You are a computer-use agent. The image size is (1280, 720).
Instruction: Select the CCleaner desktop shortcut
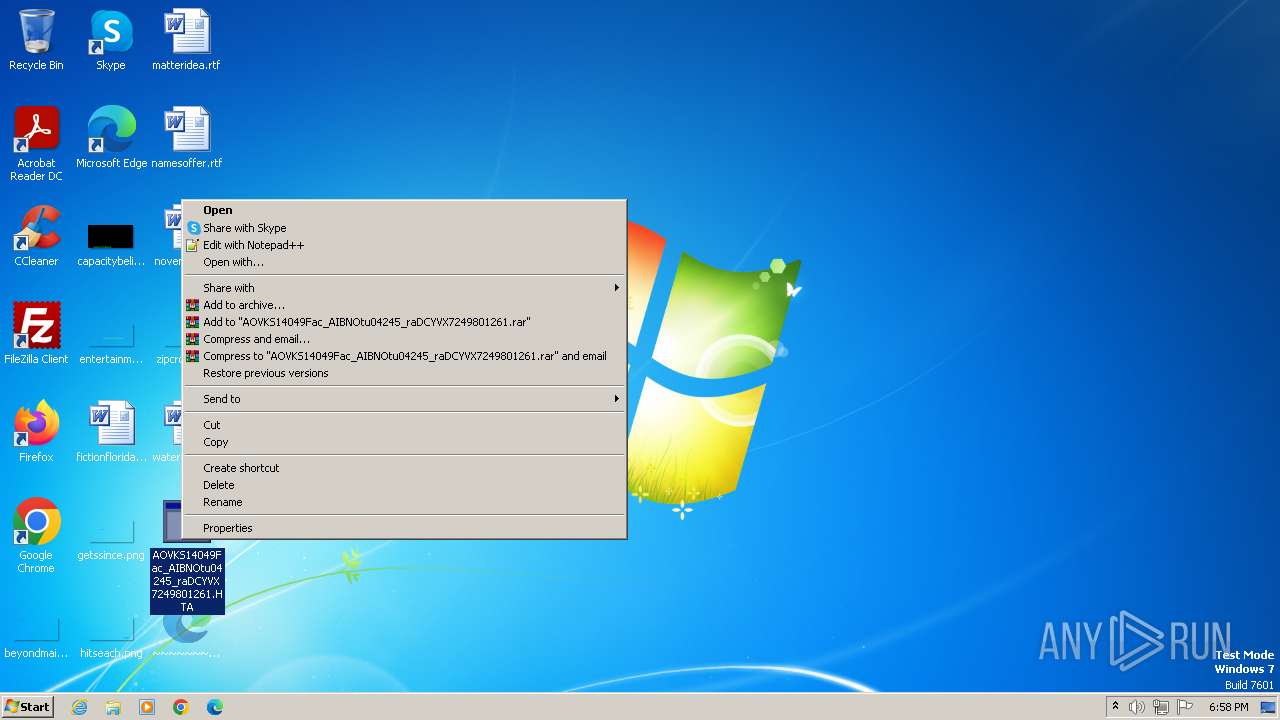coord(36,235)
